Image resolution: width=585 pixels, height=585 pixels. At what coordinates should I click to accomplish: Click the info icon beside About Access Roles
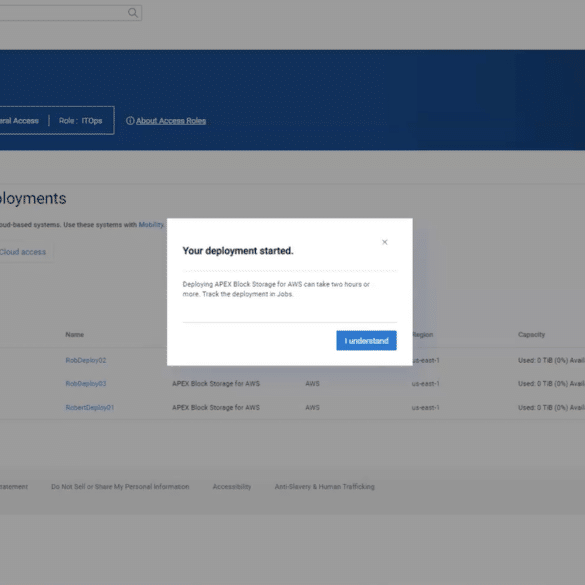[x=130, y=121]
